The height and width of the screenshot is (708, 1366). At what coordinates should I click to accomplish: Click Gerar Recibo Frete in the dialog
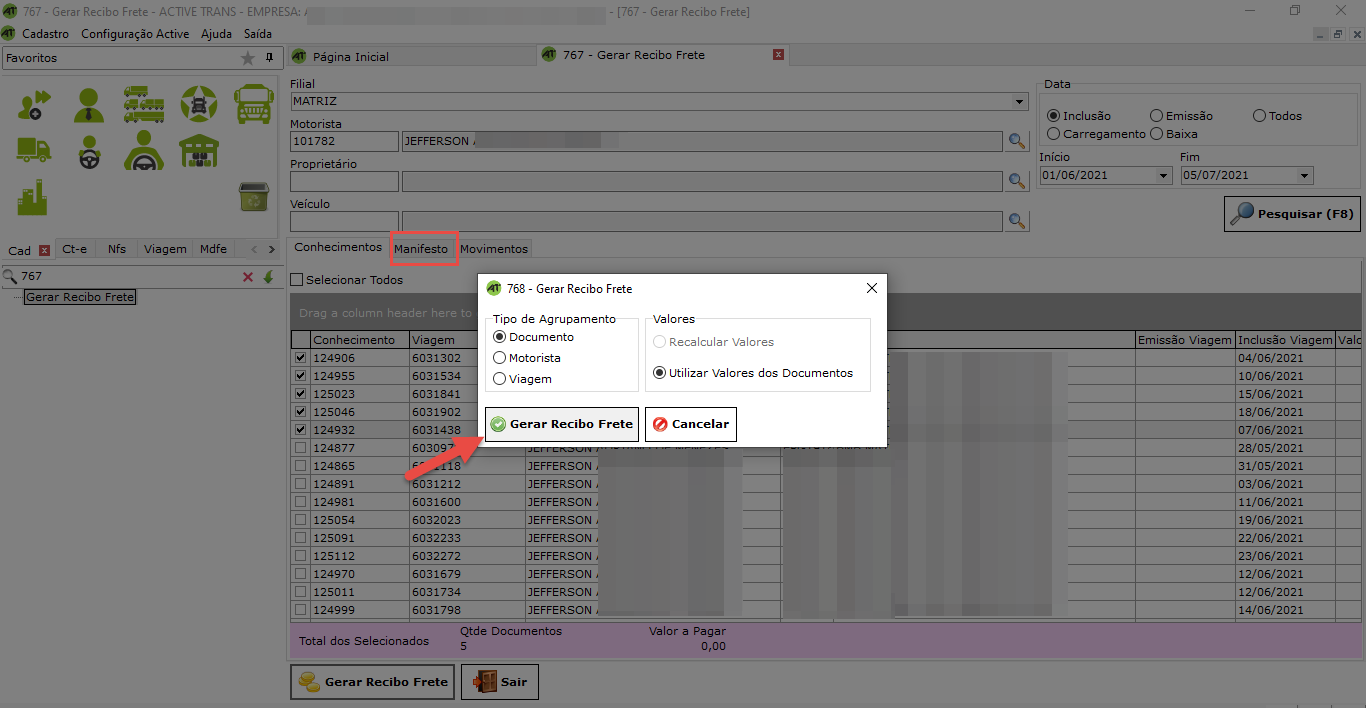[561, 424]
